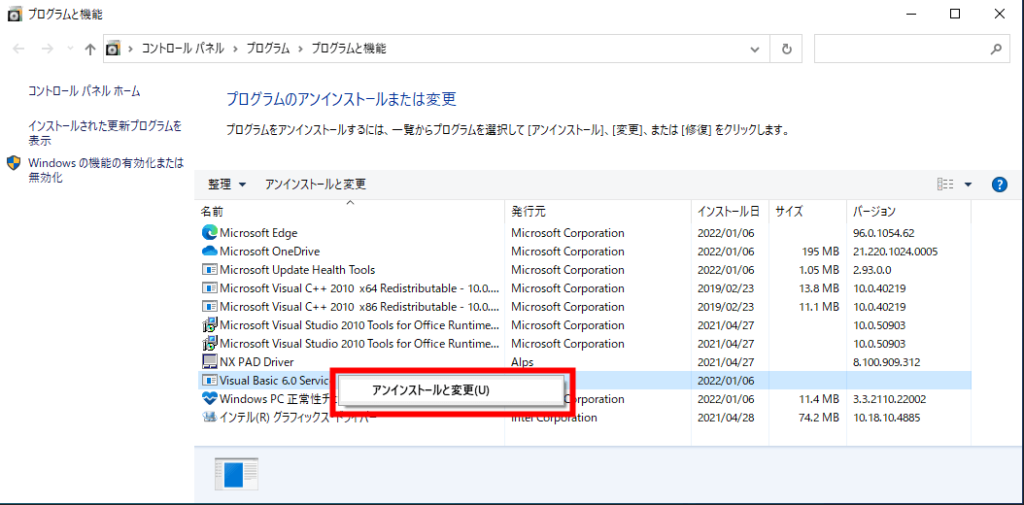Screen dimensions: 1024x505
Task: Open Windows の機能の有効化または無効化 link
Action: tap(106, 170)
